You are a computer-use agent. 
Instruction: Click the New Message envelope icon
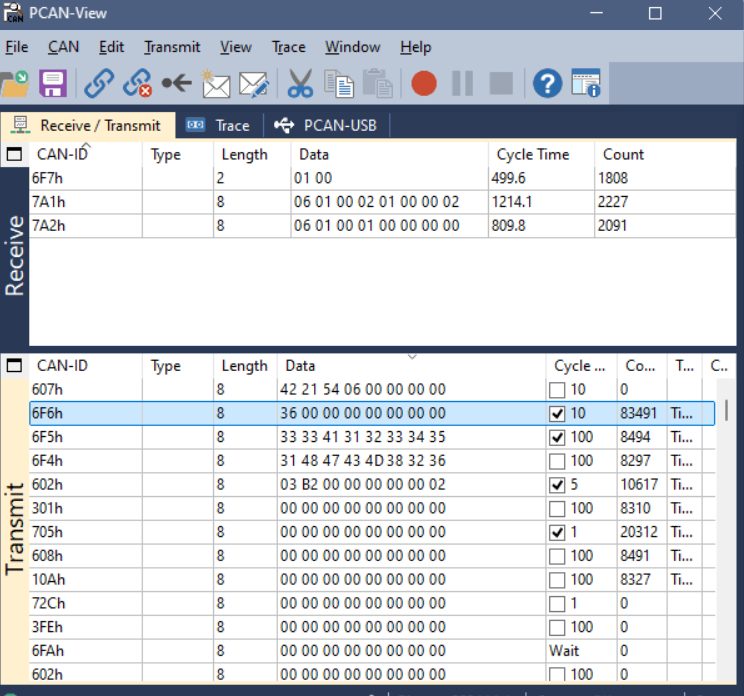point(215,83)
